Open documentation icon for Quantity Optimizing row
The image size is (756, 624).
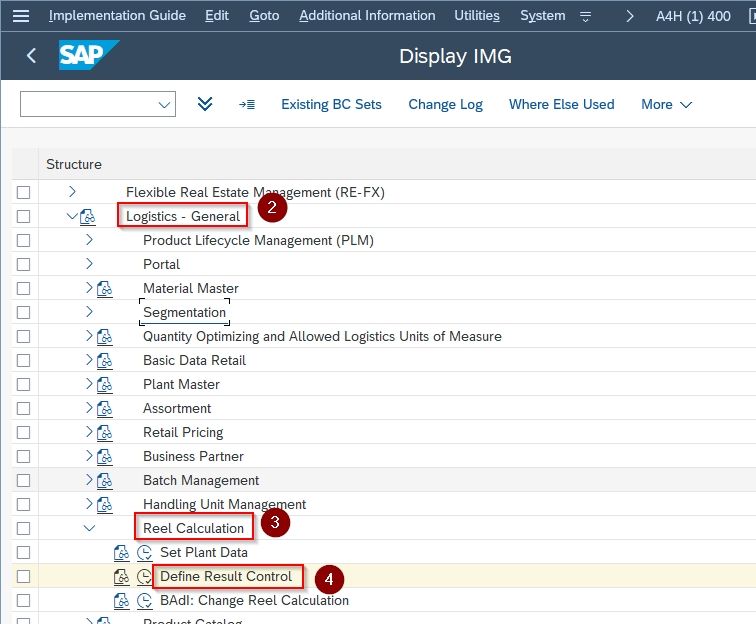[105, 336]
